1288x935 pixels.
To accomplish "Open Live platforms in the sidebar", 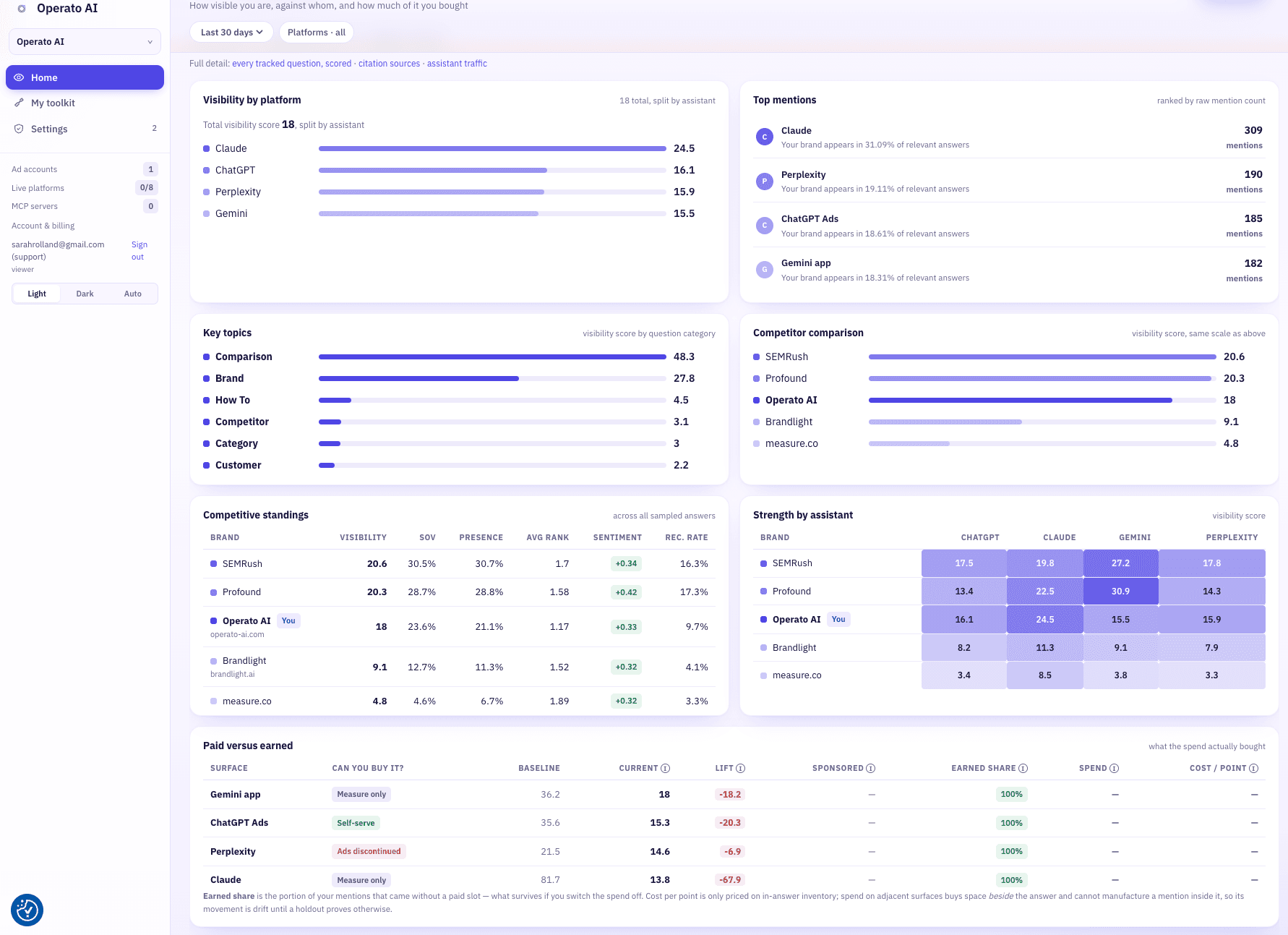I will (85, 188).
